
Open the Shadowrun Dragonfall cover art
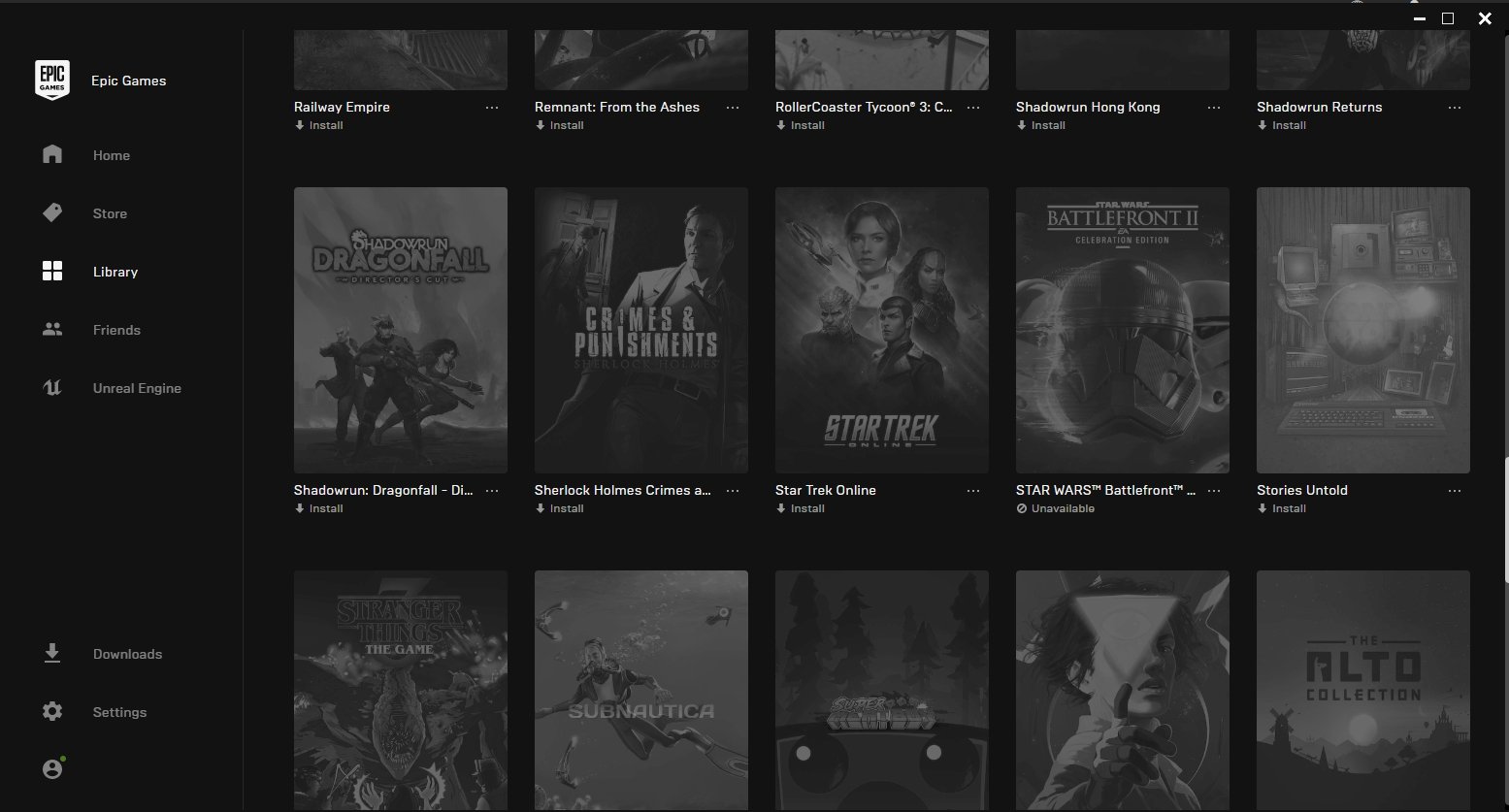(x=401, y=330)
